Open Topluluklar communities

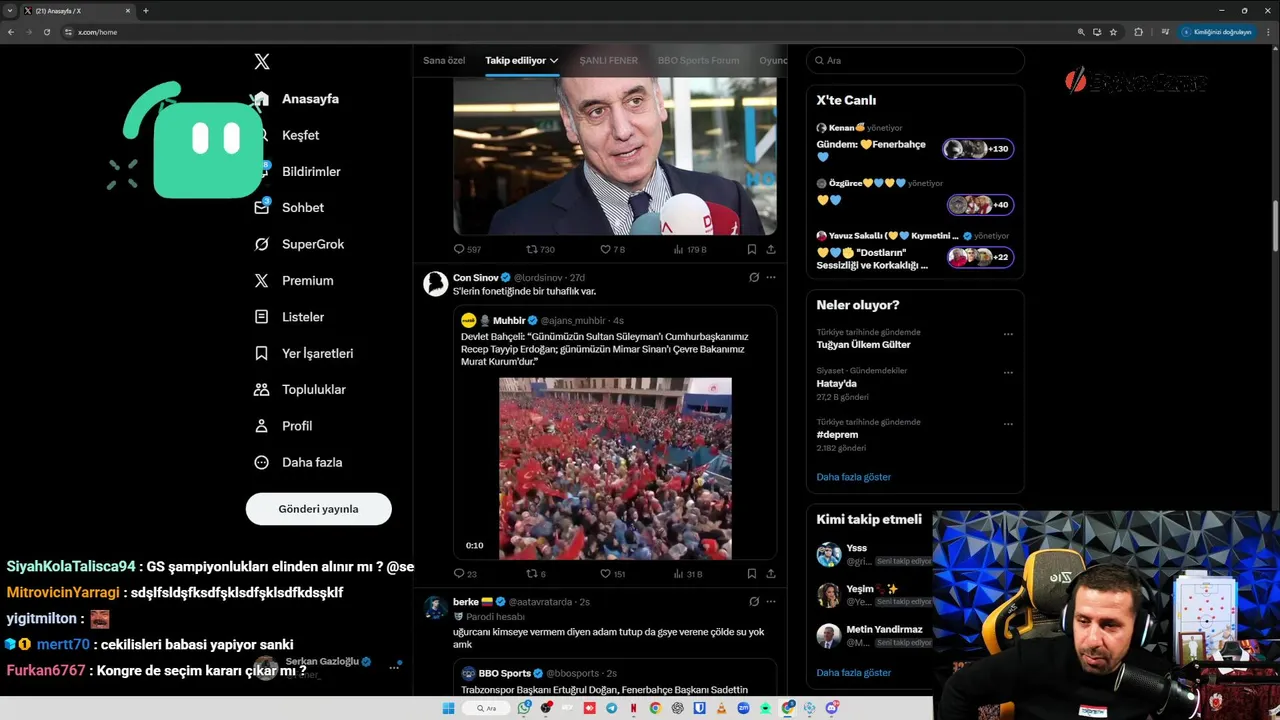click(x=299, y=390)
